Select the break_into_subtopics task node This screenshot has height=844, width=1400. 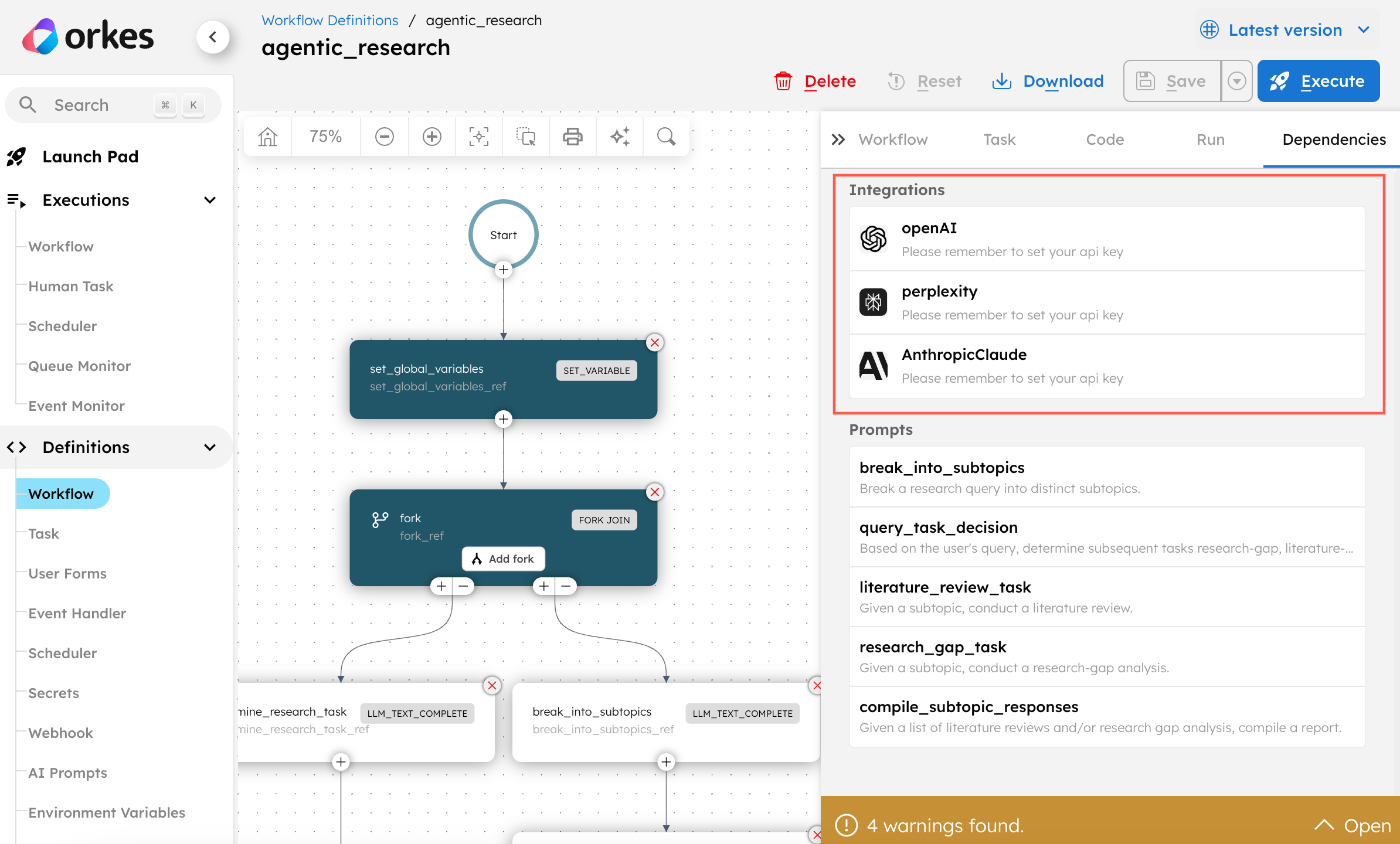point(666,722)
